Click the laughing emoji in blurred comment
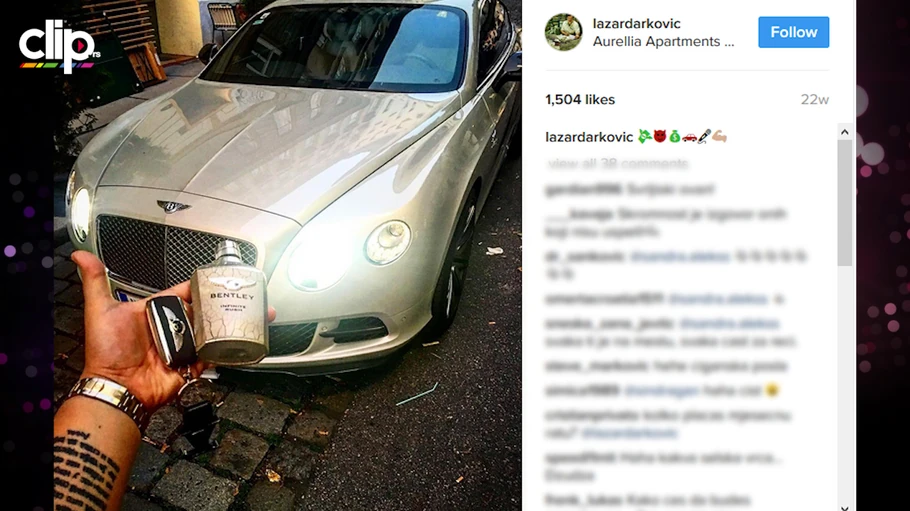Screen dimensions: 910x511 (771, 391)
